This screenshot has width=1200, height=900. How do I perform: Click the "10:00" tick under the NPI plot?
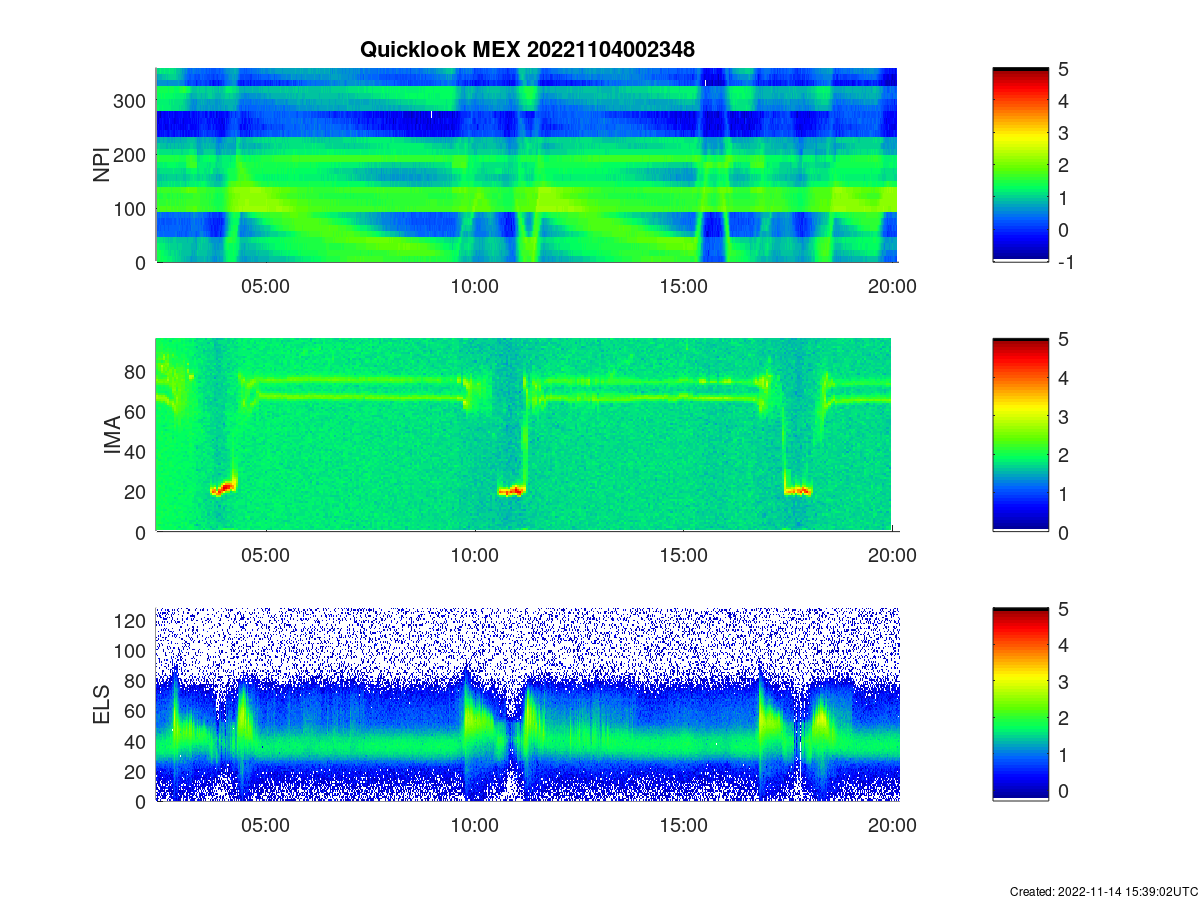pyautogui.click(x=475, y=286)
